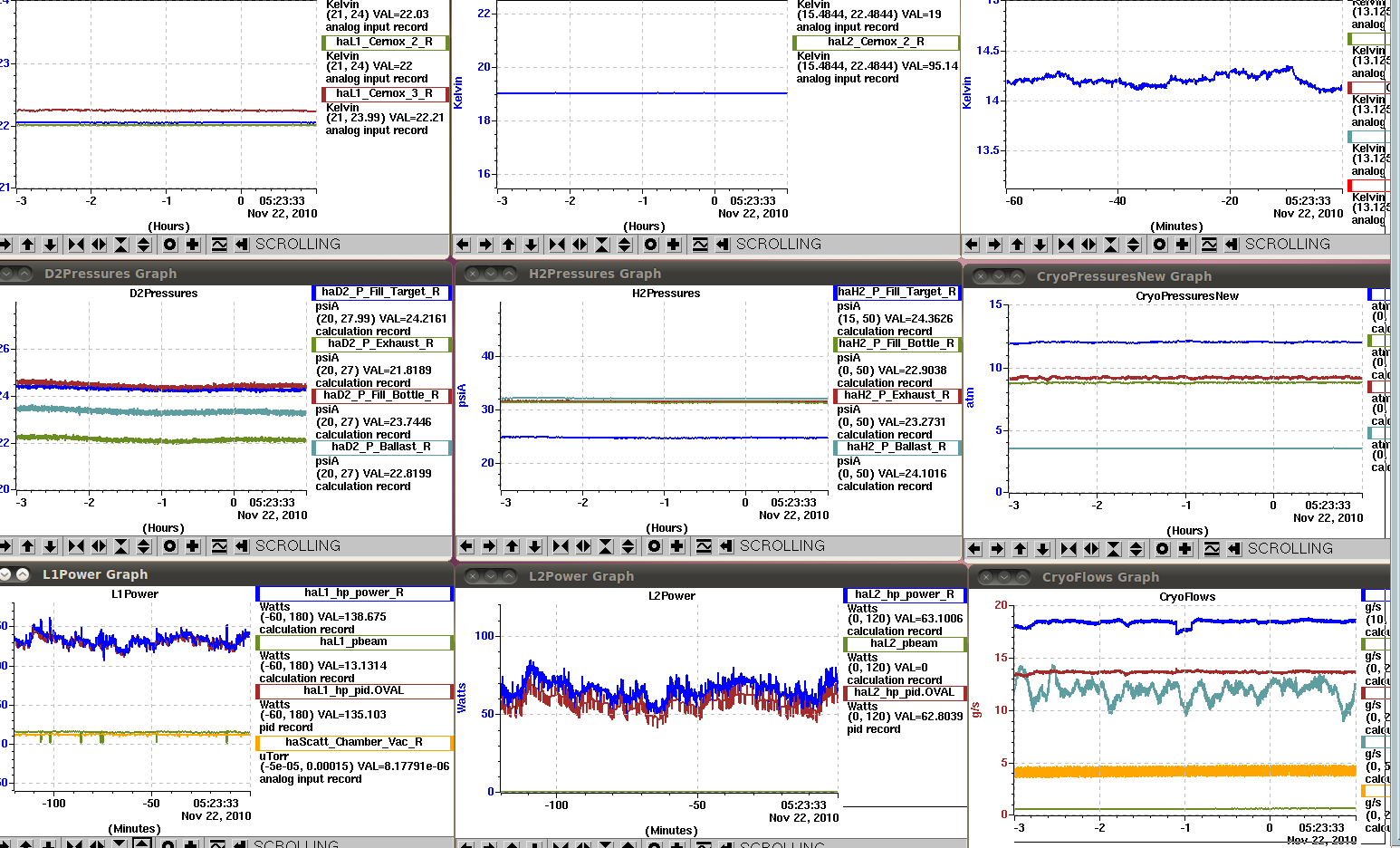Select haD2_P_Fill_Bottle_R legend entry
1400x848 pixels.
(x=381, y=395)
